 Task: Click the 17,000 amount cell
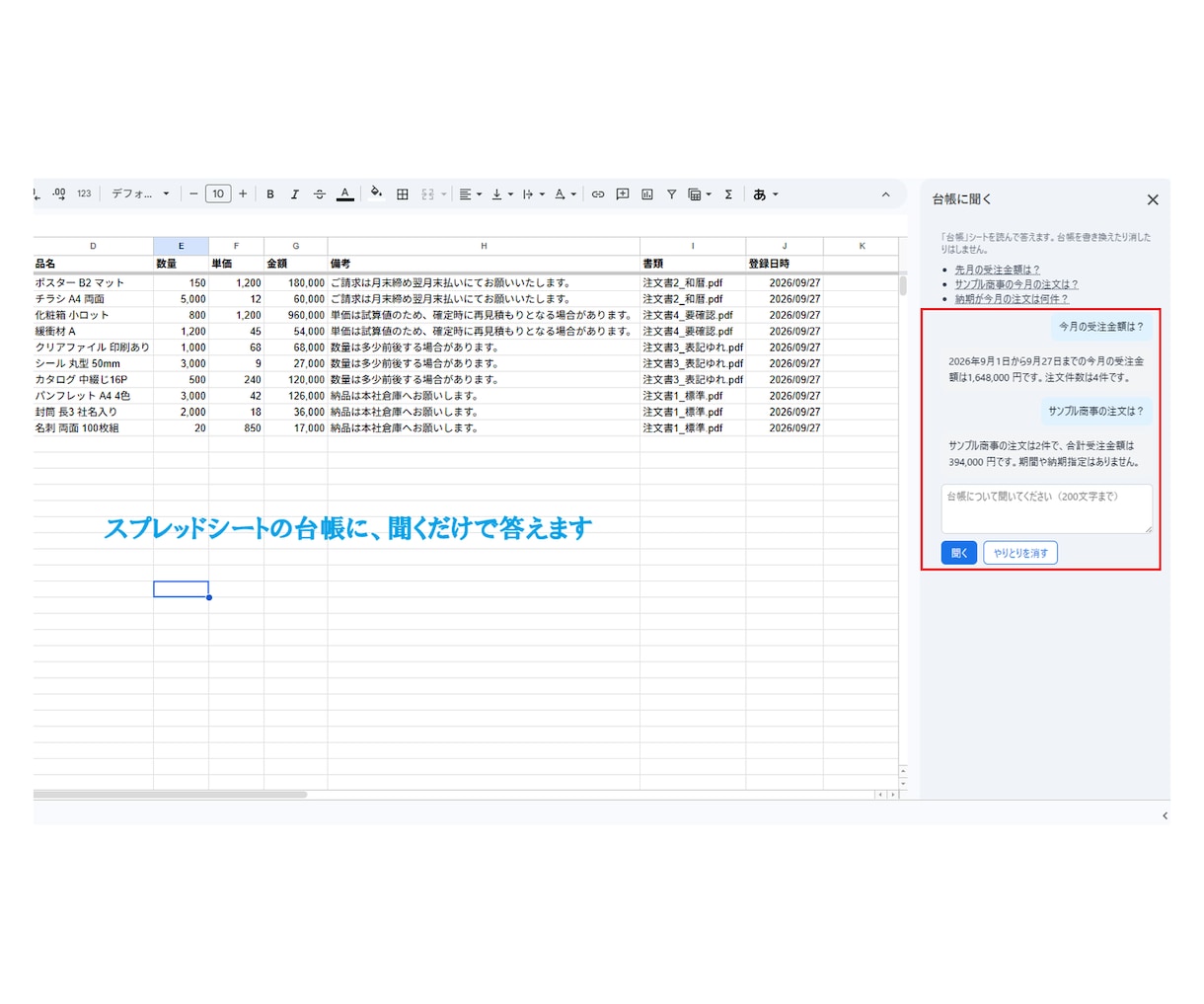(x=296, y=428)
